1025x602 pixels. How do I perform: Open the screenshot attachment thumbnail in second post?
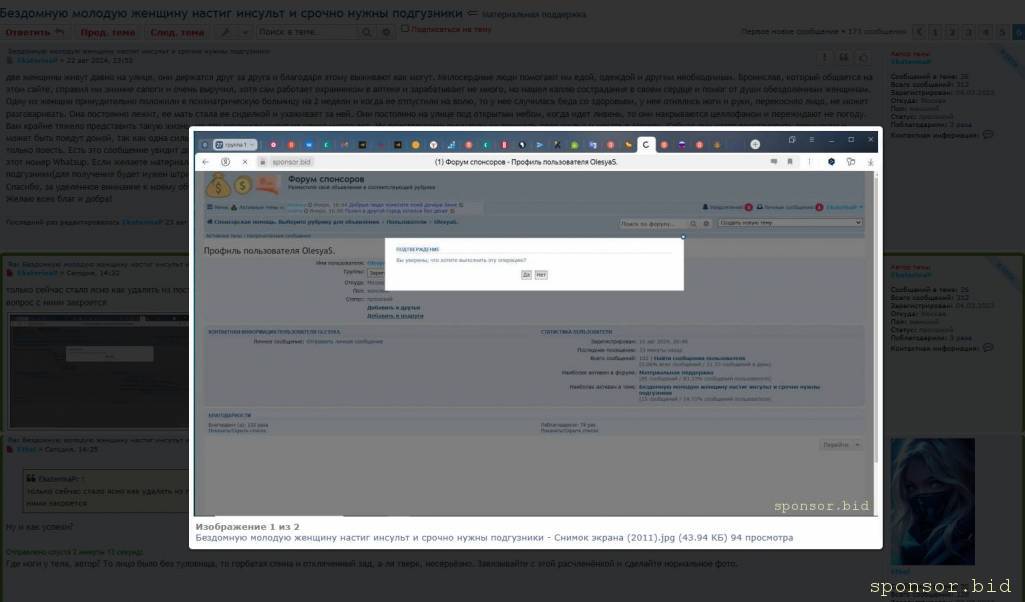(95, 356)
